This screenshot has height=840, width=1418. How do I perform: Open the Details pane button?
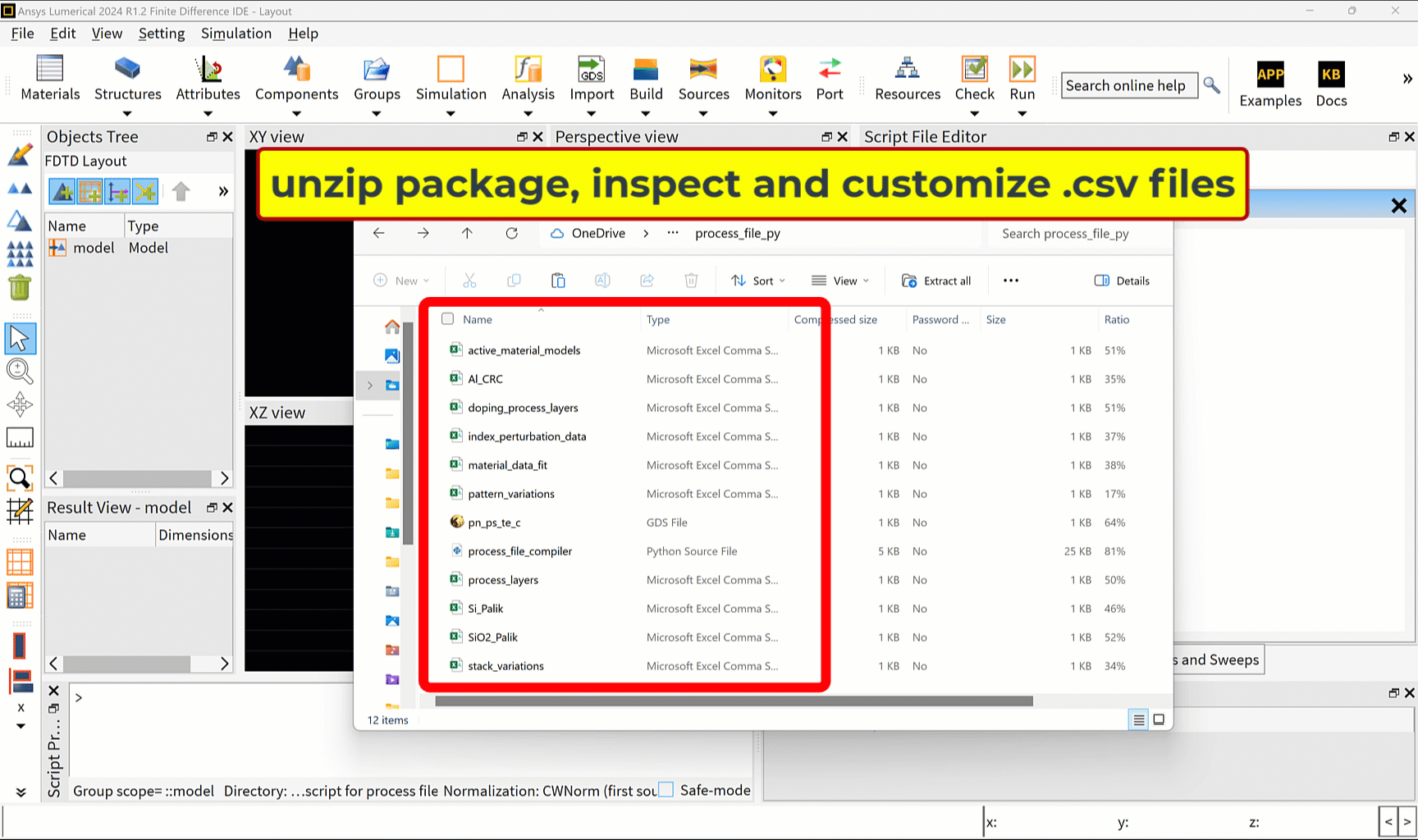1122,281
